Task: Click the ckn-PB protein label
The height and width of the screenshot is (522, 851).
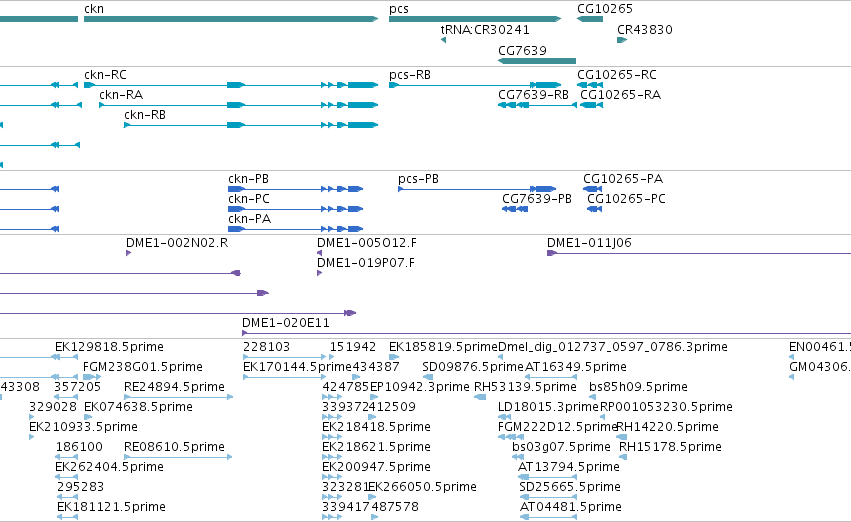Action: click(x=249, y=179)
